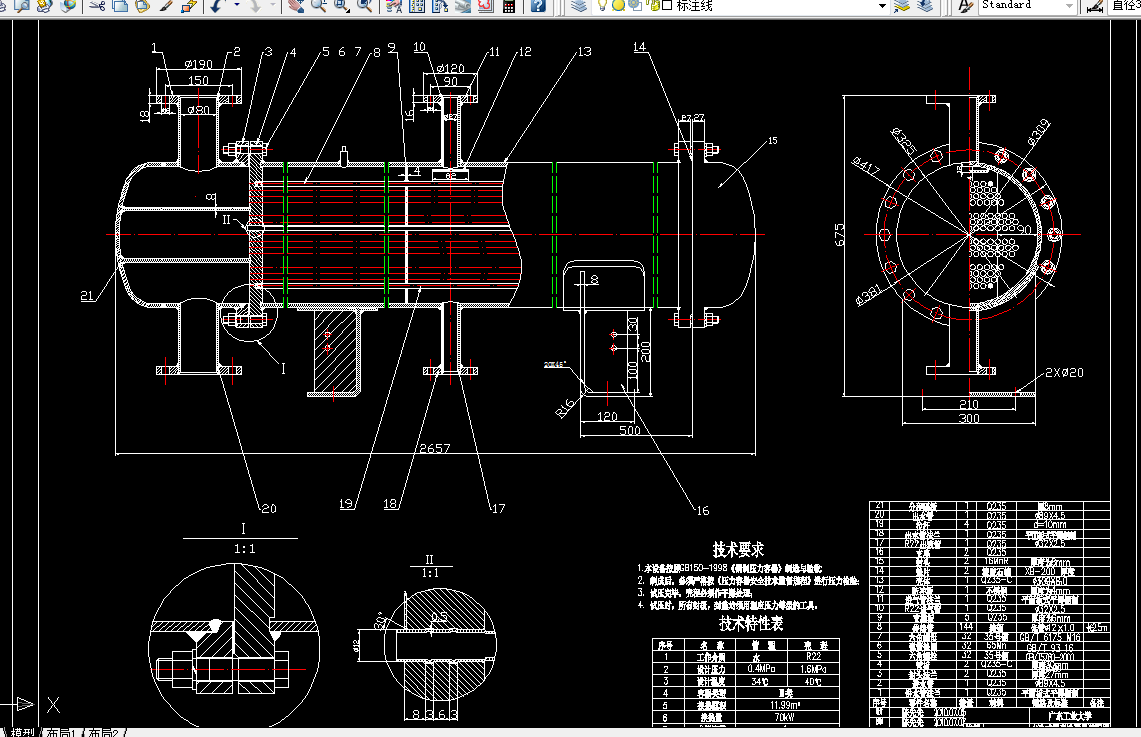Click the Cut scissors icon
This screenshot has height=737, width=1141.
98,6
